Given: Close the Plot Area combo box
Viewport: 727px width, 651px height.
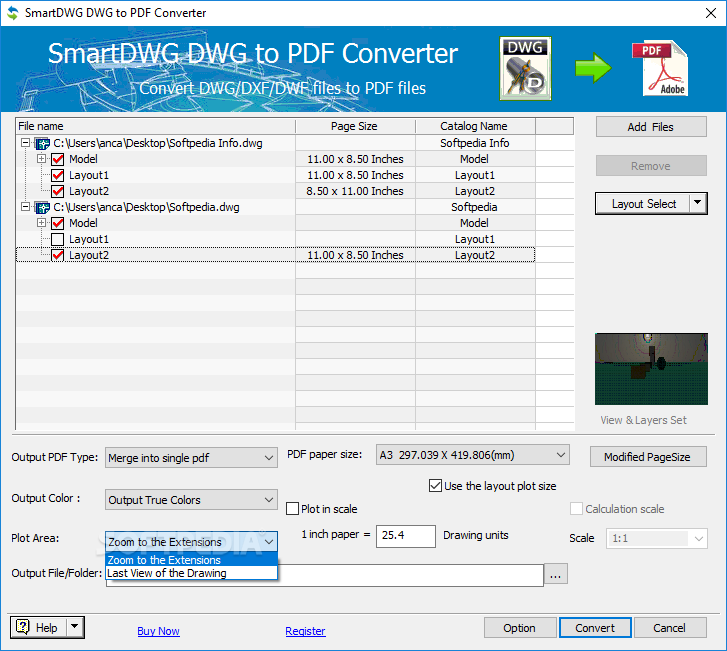Looking at the screenshot, I should pos(268,542).
